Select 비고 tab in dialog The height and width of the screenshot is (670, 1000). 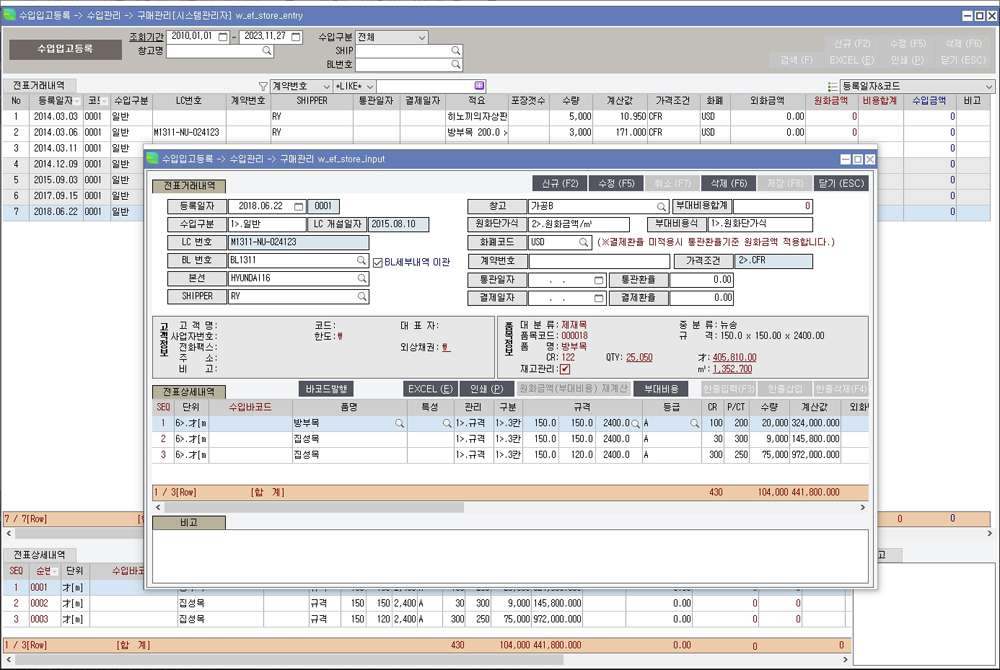pyautogui.click(x=189, y=523)
